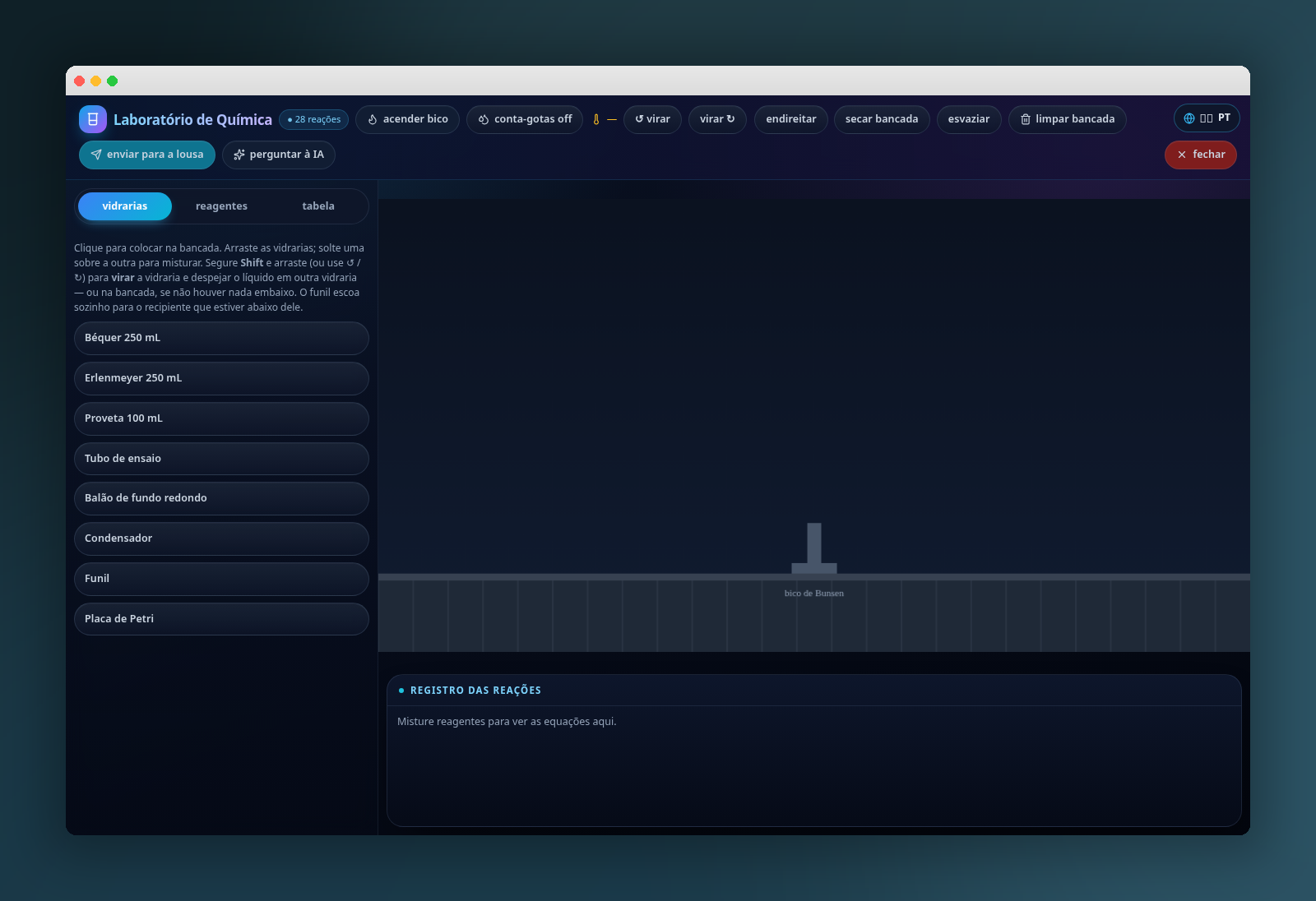Click the trash icon in limpar bancada
Viewport: 1316px width, 901px height.
1026,119
